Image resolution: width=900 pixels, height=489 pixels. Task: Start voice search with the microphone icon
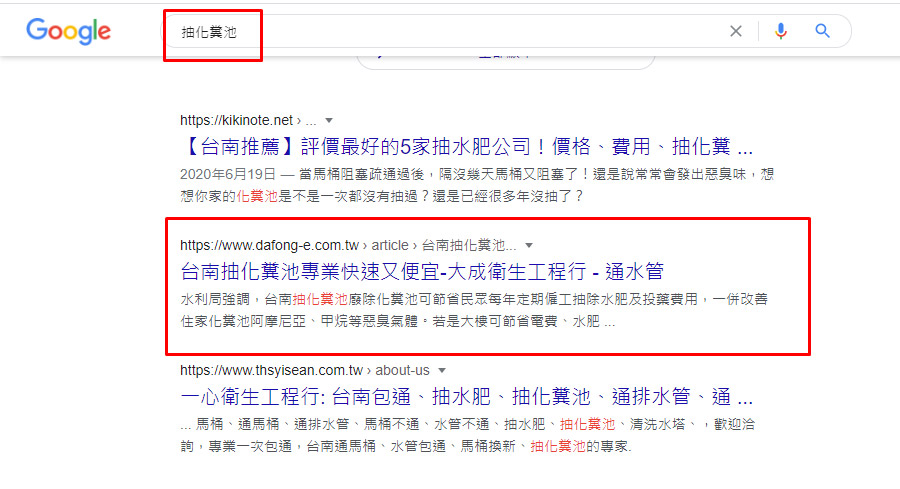pos(781,31)
